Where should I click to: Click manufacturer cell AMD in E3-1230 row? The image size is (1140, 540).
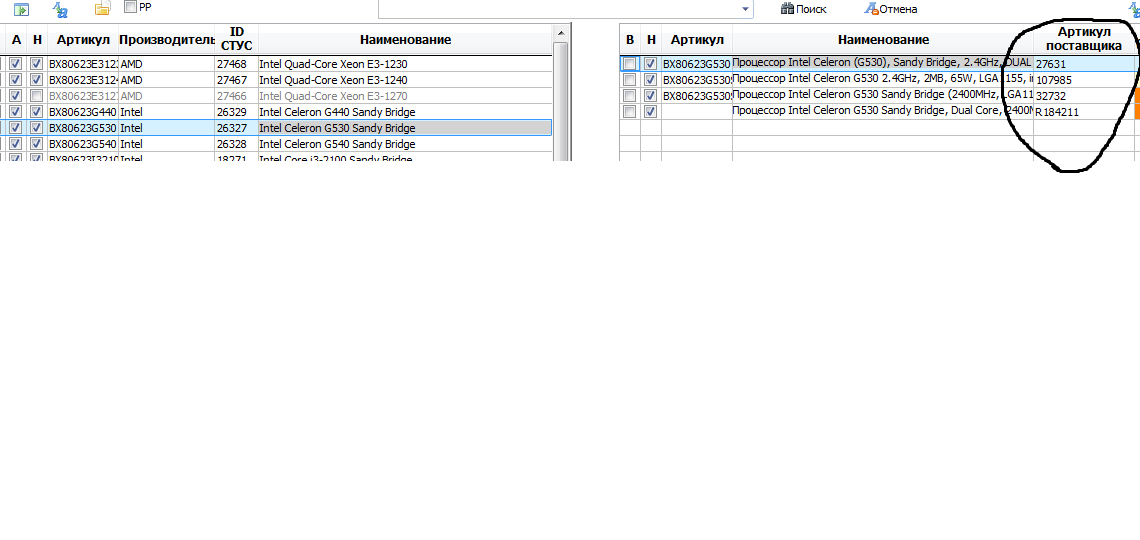(x=166, y=64)
